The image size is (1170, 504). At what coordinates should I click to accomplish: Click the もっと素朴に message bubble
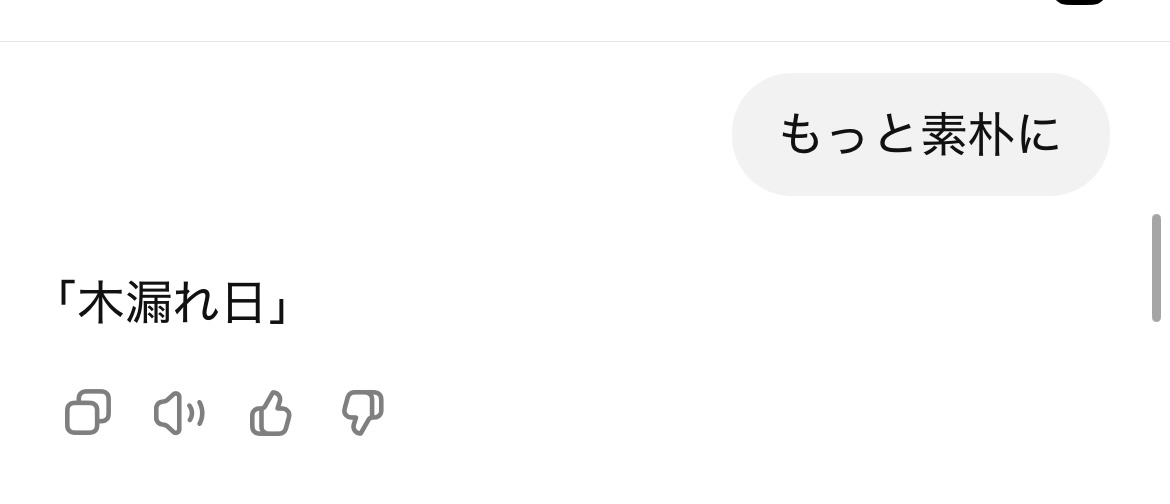click(920, 134)
